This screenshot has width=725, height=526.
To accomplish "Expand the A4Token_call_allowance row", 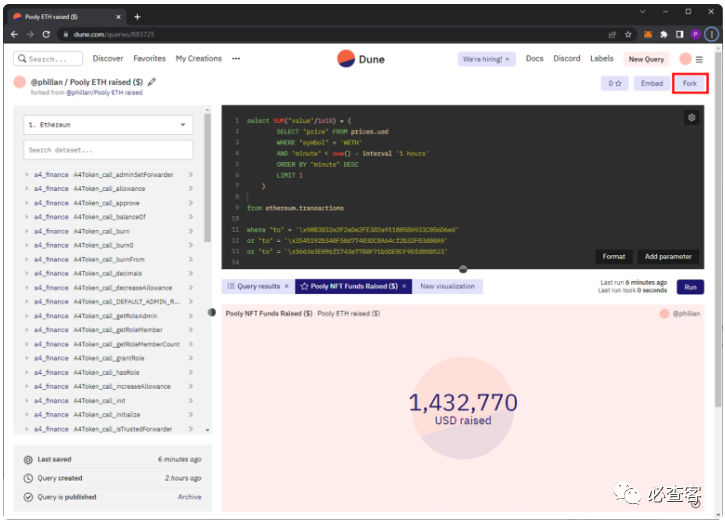I will pyautogui.click(x=108, y=189).
